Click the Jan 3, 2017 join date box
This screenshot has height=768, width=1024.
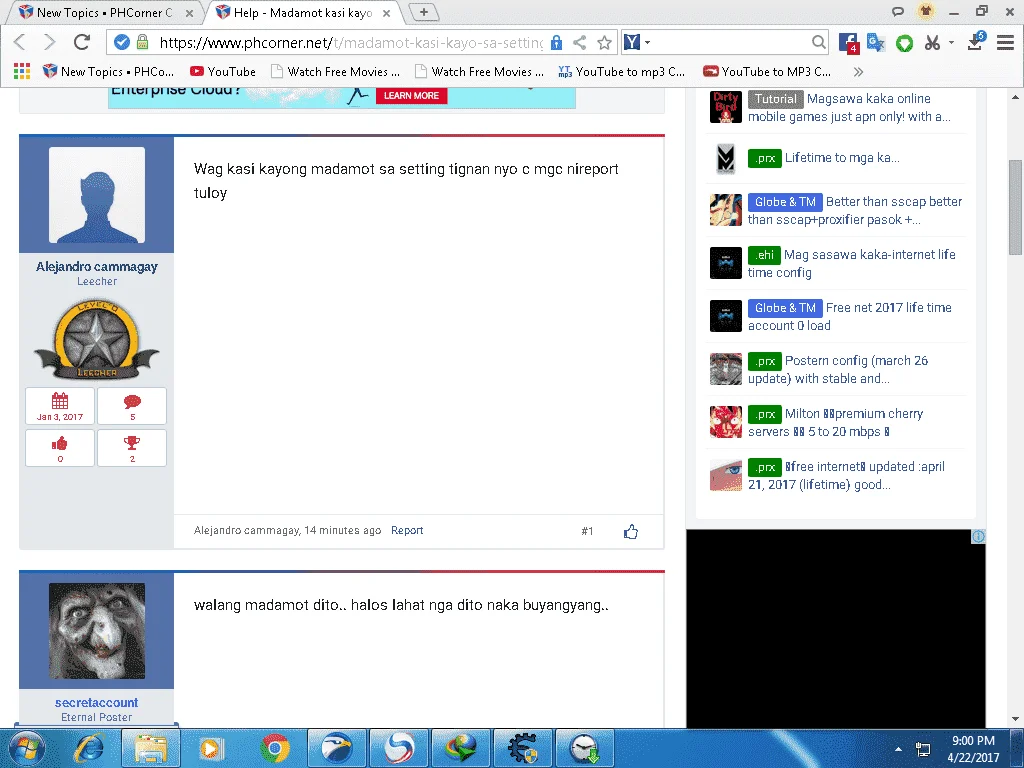pyautogui.click(x=60, y=406)
